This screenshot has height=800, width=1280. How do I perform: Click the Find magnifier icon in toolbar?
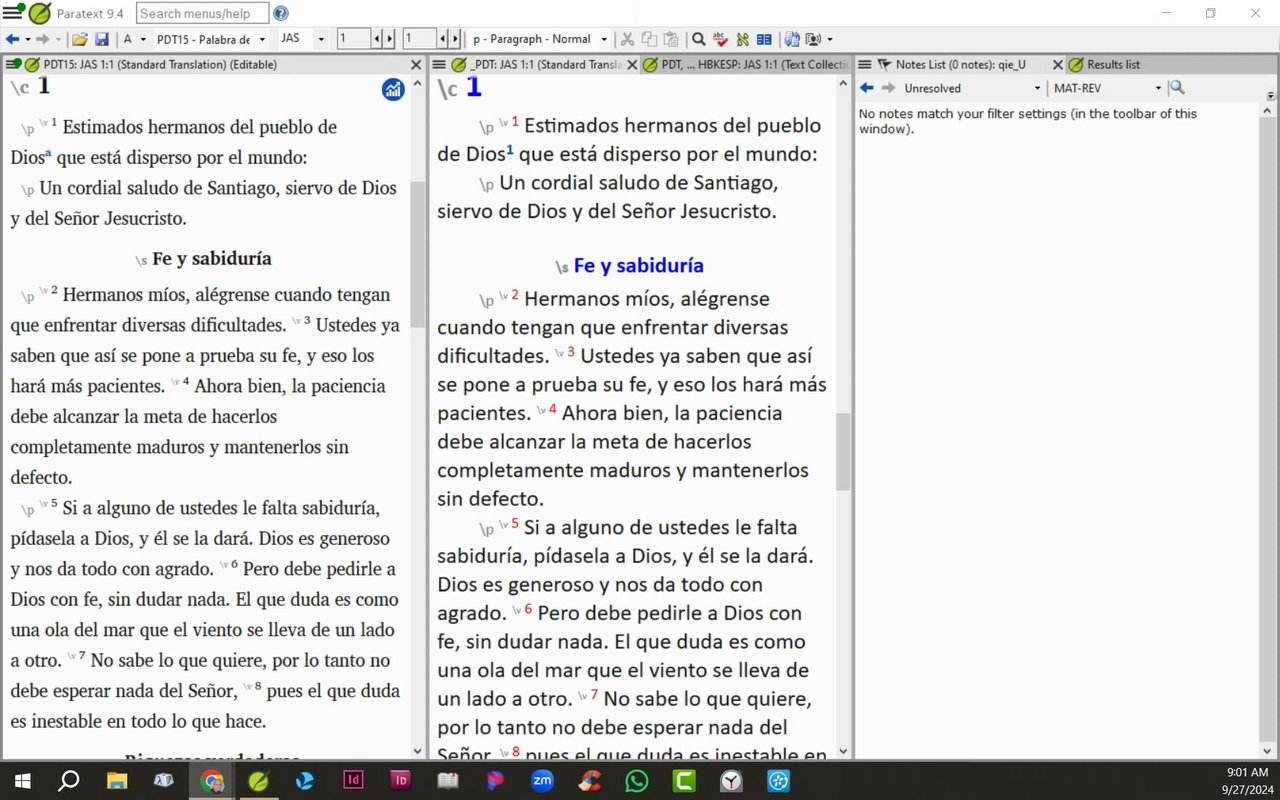tap(699, 39)
